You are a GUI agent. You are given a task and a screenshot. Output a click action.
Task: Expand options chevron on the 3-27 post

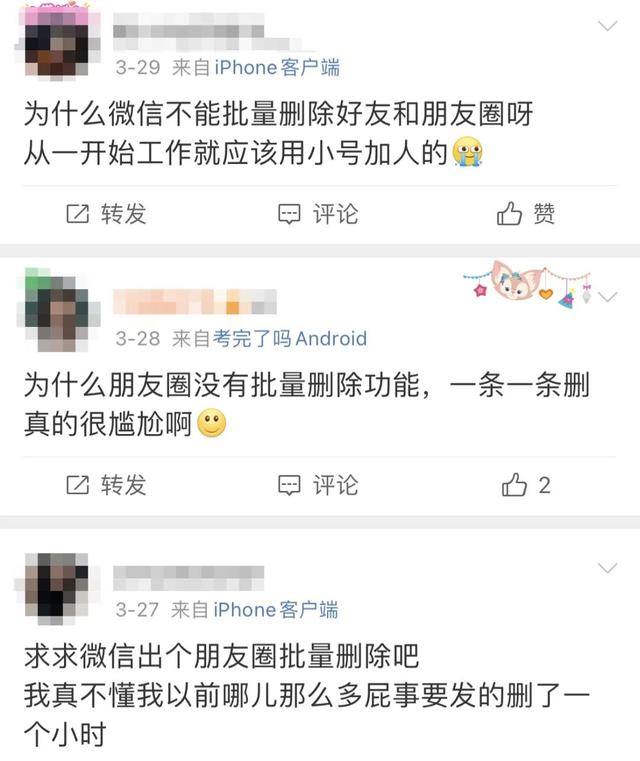coord(607,567)
